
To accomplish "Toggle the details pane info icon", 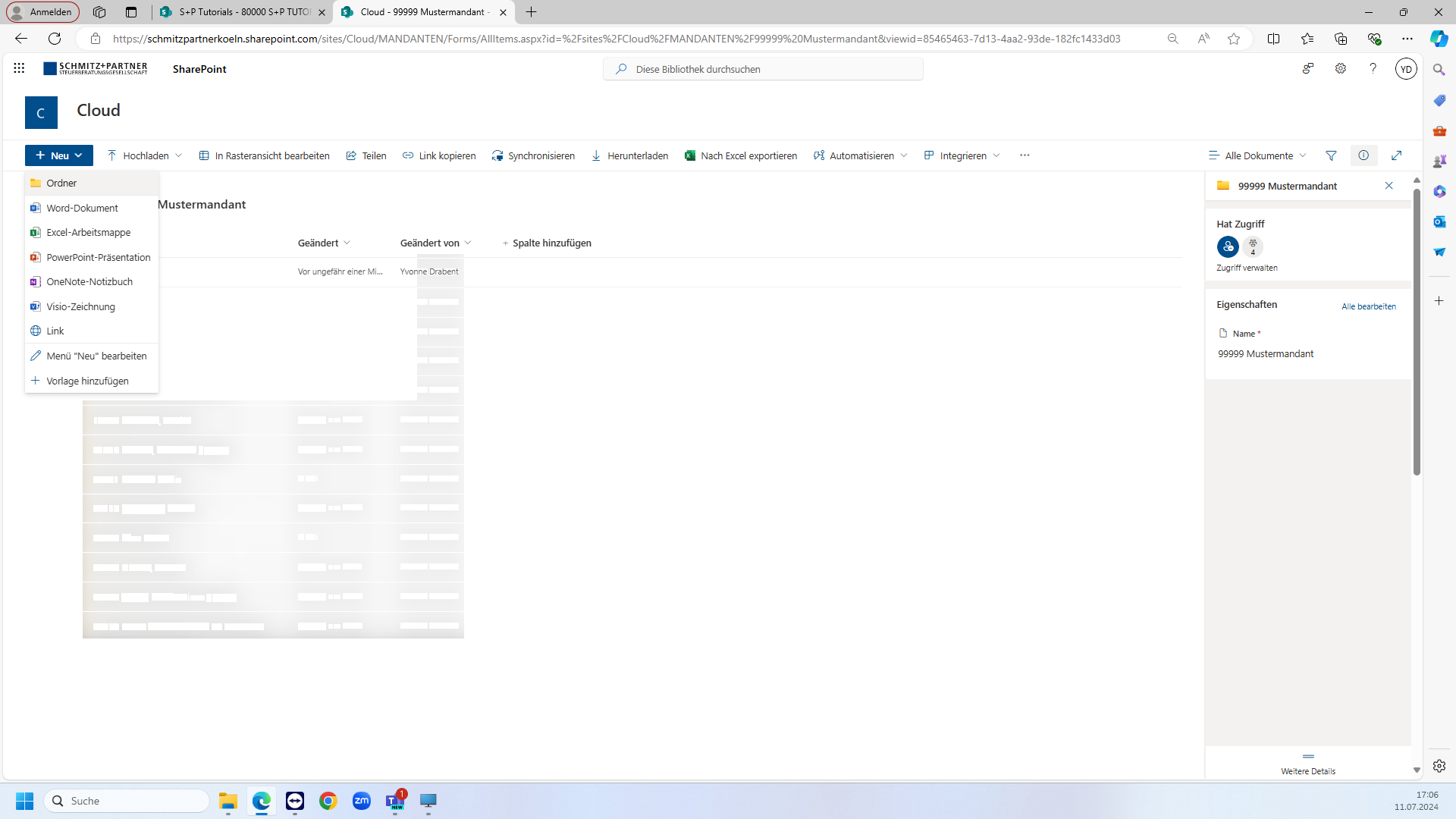I will (x=1363, y=155).
